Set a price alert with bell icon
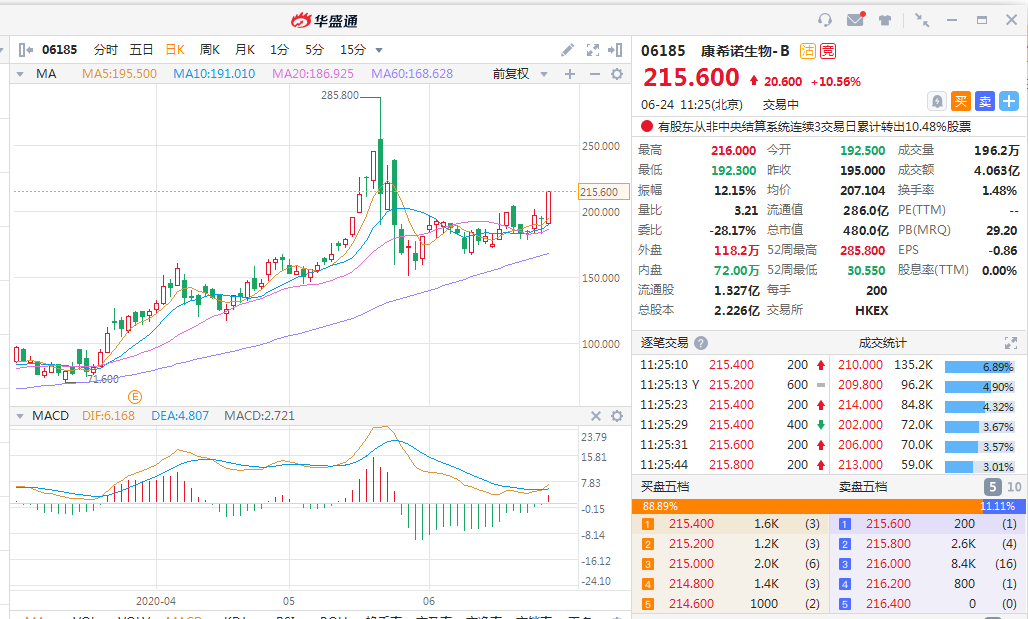 937,101
